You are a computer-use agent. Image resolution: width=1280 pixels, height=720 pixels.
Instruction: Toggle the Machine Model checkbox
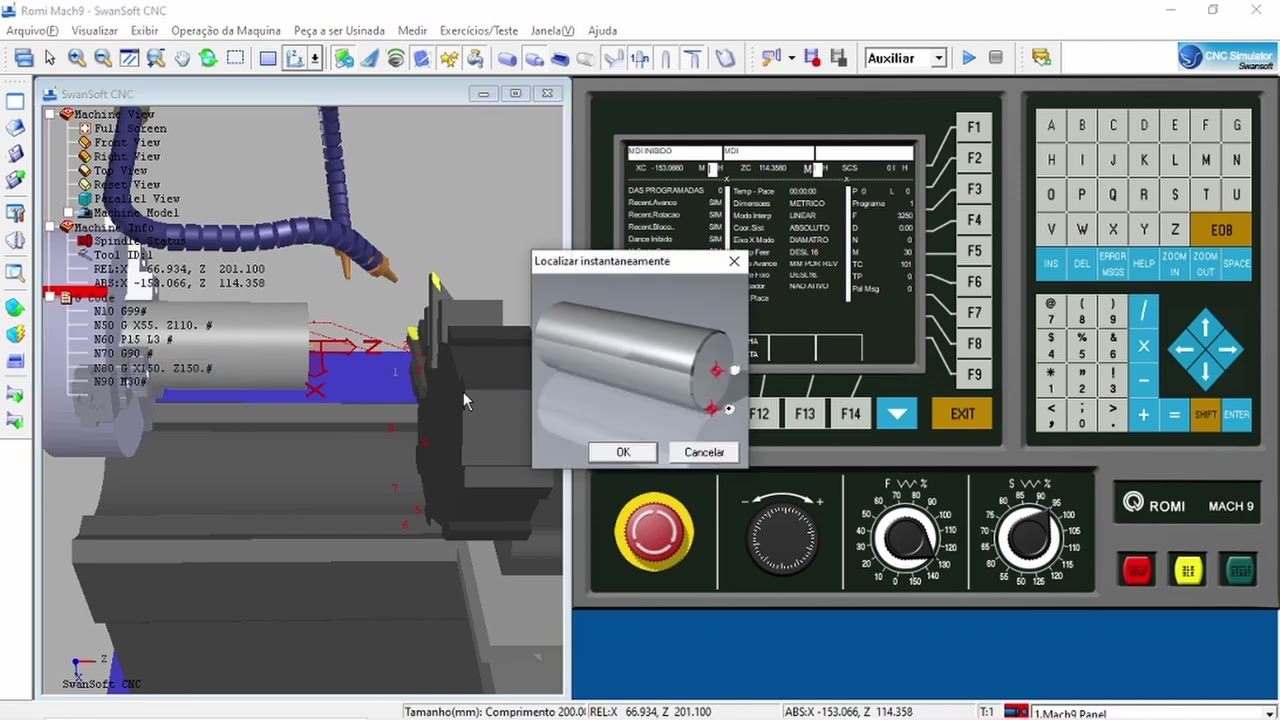pos(69,212)
